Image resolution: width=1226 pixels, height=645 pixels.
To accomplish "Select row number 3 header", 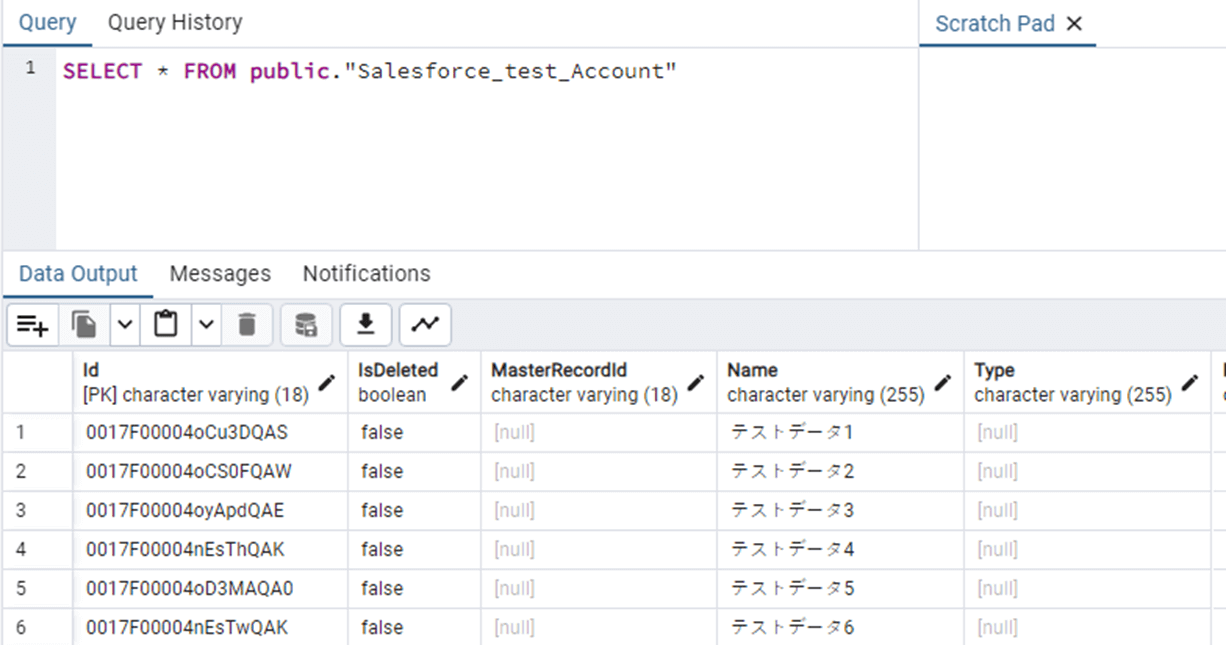I will click(x=22, y=510).
